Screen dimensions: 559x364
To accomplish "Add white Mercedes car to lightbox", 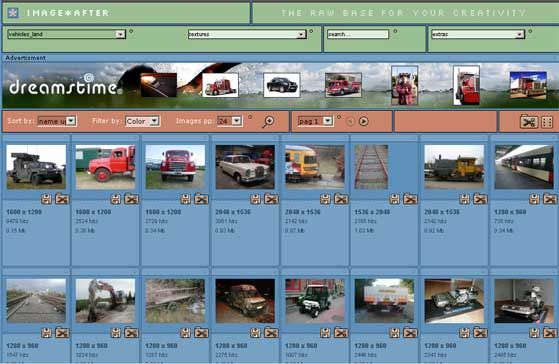I will 271,199.
